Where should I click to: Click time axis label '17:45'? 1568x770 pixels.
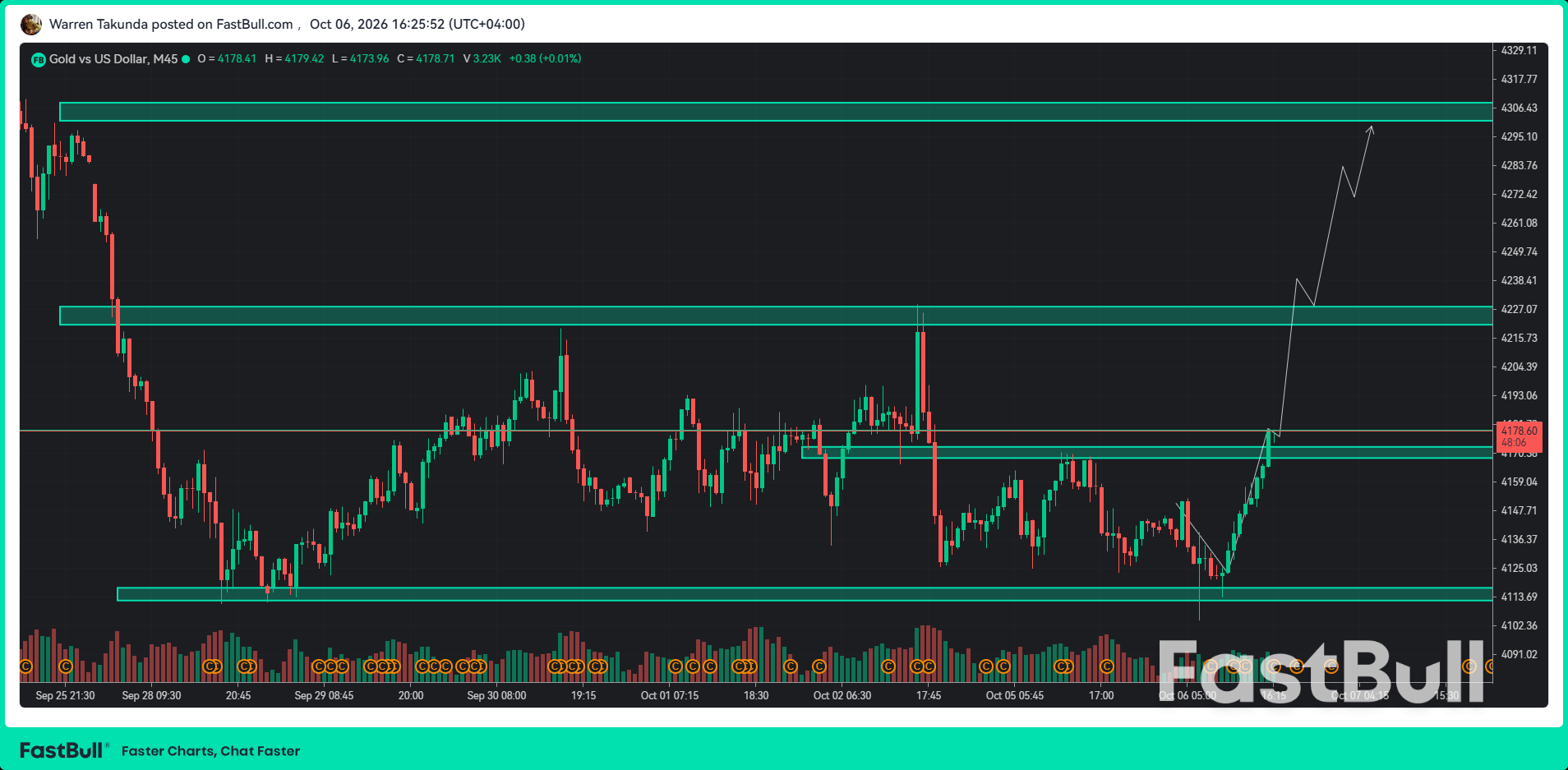tap(929, 696)
